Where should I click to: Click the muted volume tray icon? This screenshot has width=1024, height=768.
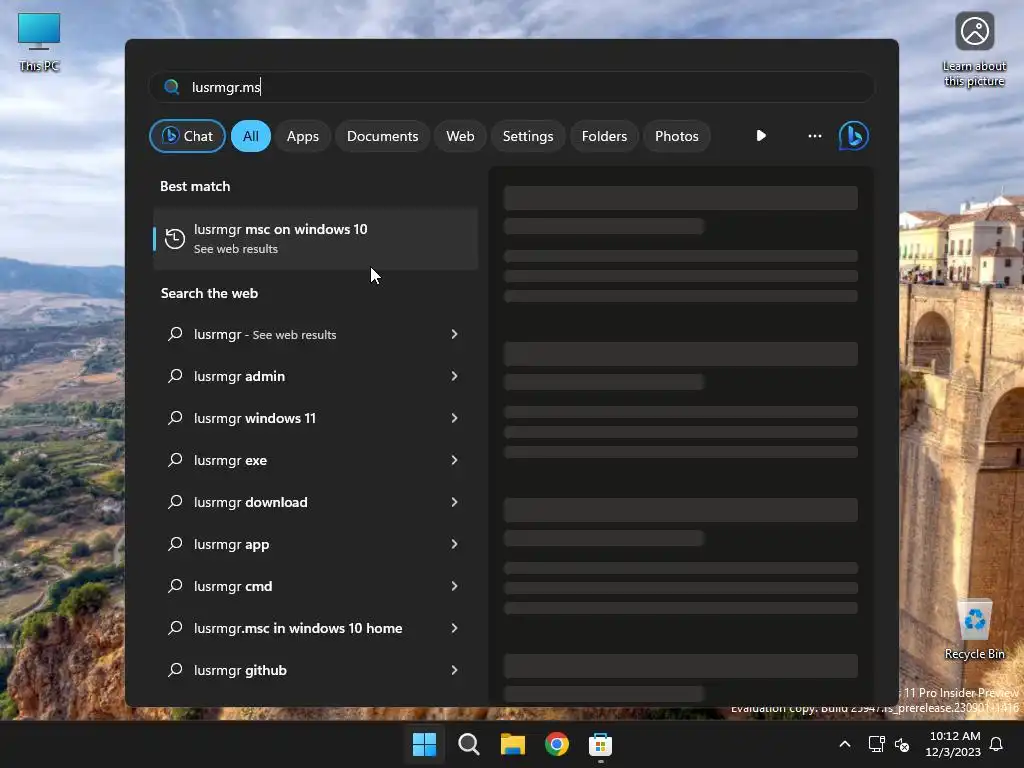tap(902, 744)
